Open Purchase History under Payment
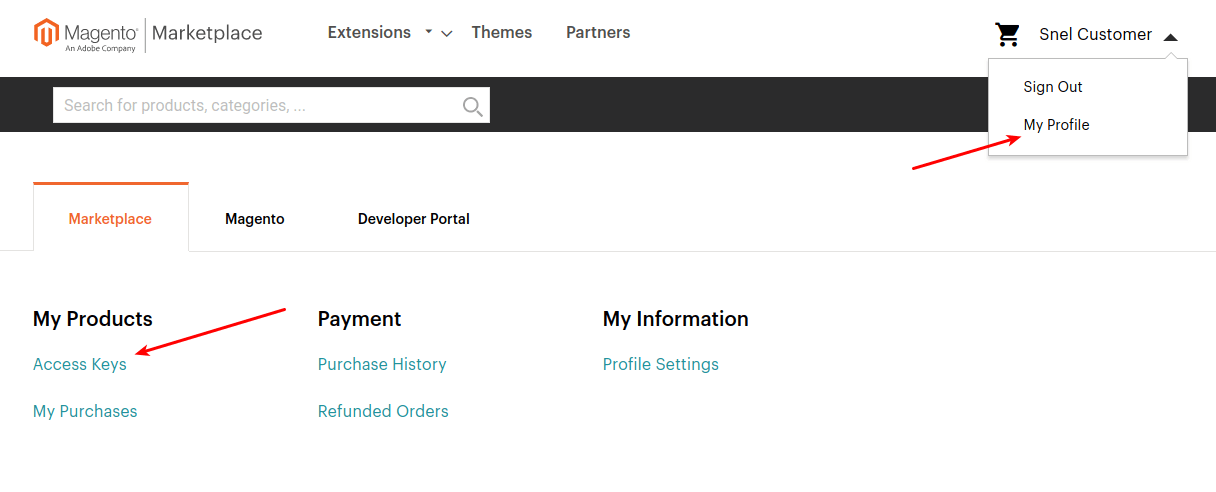The width and height of the screenshot is (1216, 492). click(x=382, y=364)
